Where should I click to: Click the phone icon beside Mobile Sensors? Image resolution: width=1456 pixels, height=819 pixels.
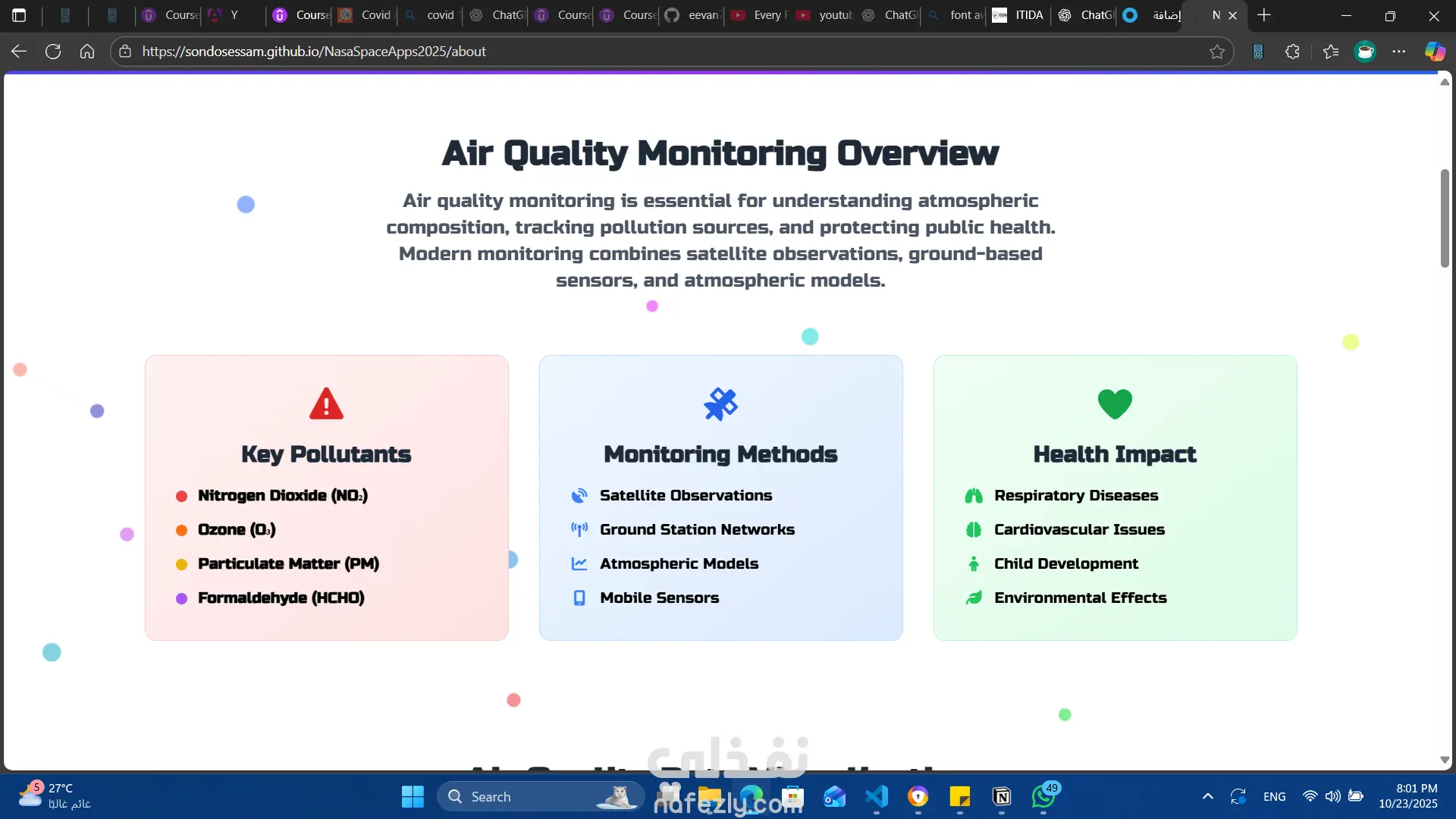point(579,598)
